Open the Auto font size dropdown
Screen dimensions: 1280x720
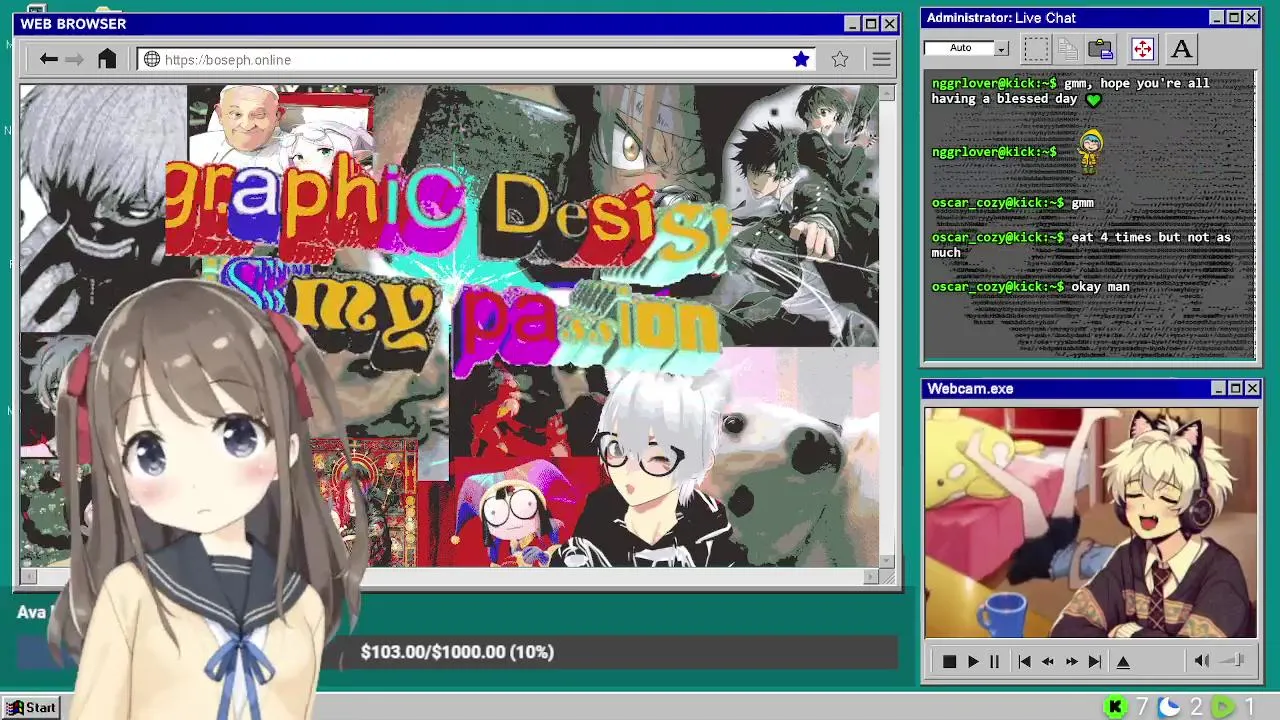coord(1001,48)
